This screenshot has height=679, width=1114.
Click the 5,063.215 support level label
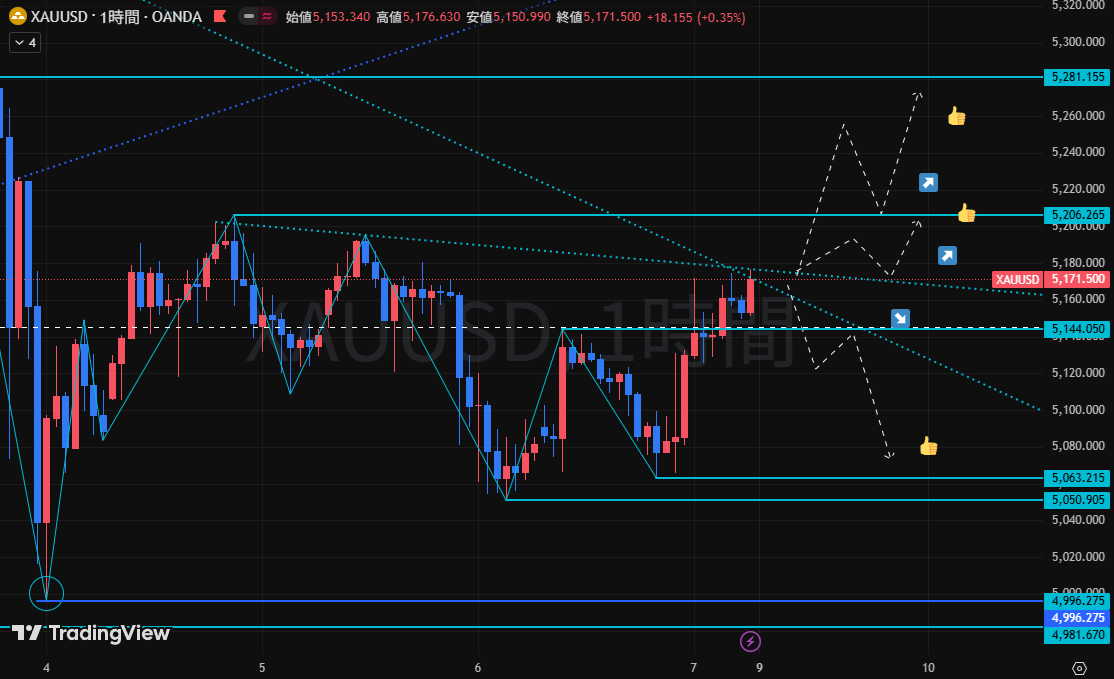click(x=1076, y=478)
